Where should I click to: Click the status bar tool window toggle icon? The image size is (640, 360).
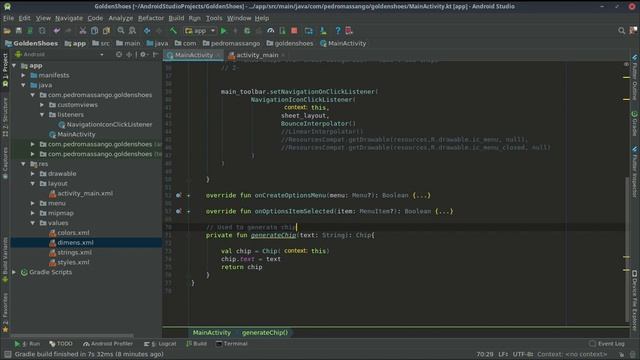click(x=8, y=354)
